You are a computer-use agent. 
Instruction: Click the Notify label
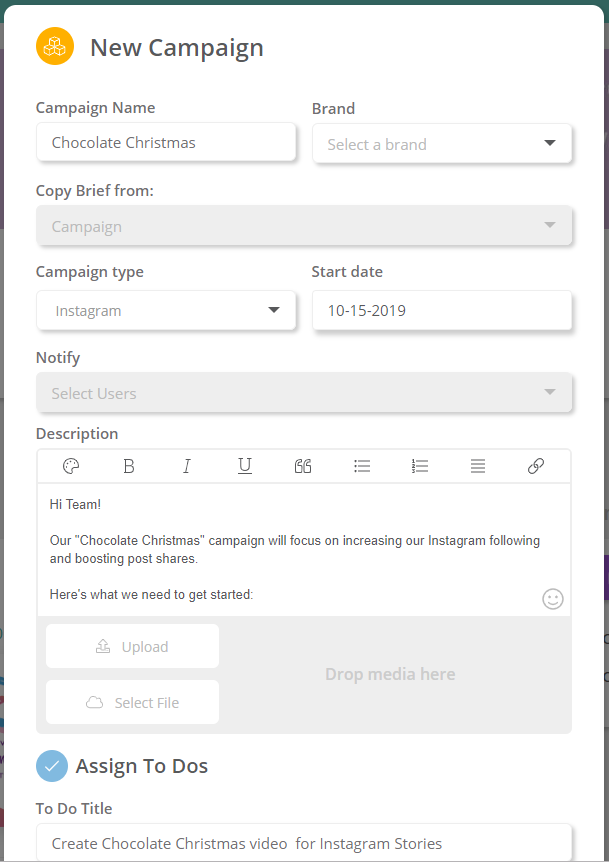pos(58,358)
